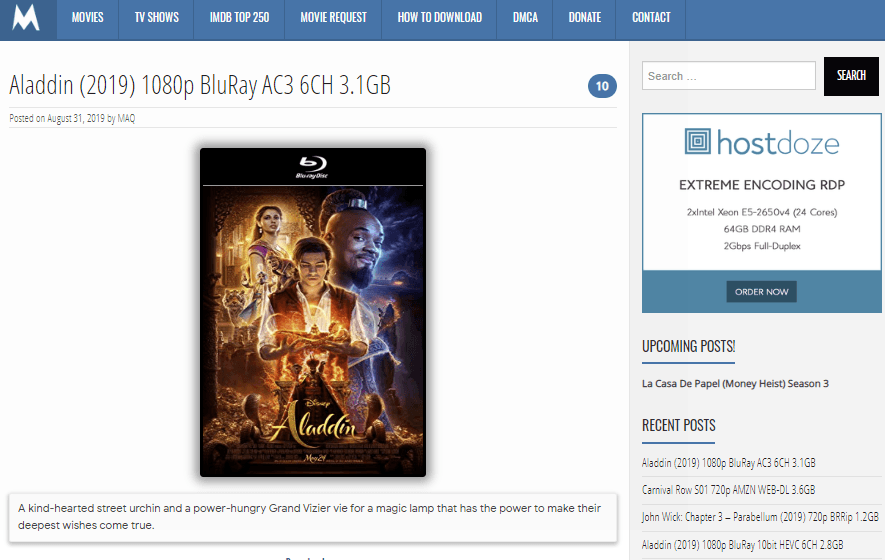Focus the Search input field
885x560 pixels.
(729, 76)
